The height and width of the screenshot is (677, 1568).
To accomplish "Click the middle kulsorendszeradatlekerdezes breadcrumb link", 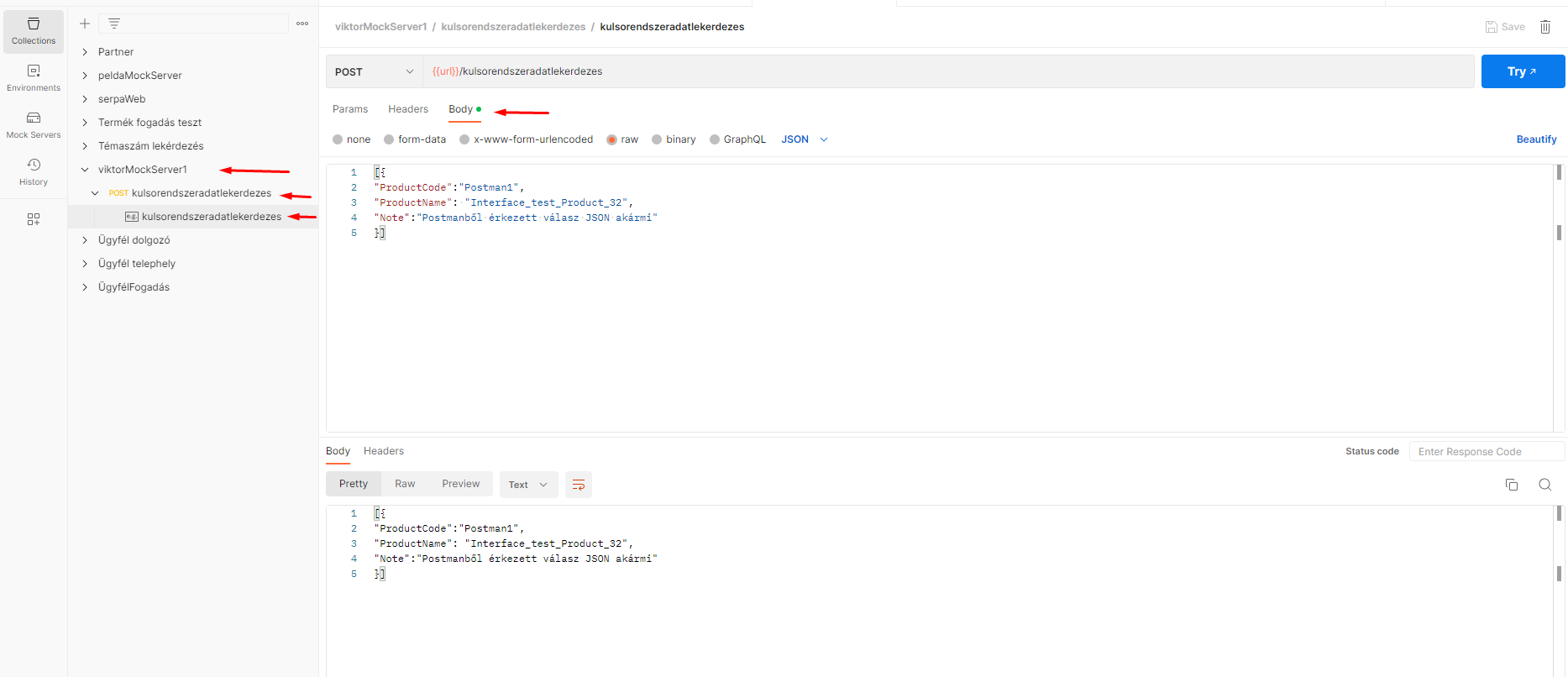I will click(x=513, y=27).
